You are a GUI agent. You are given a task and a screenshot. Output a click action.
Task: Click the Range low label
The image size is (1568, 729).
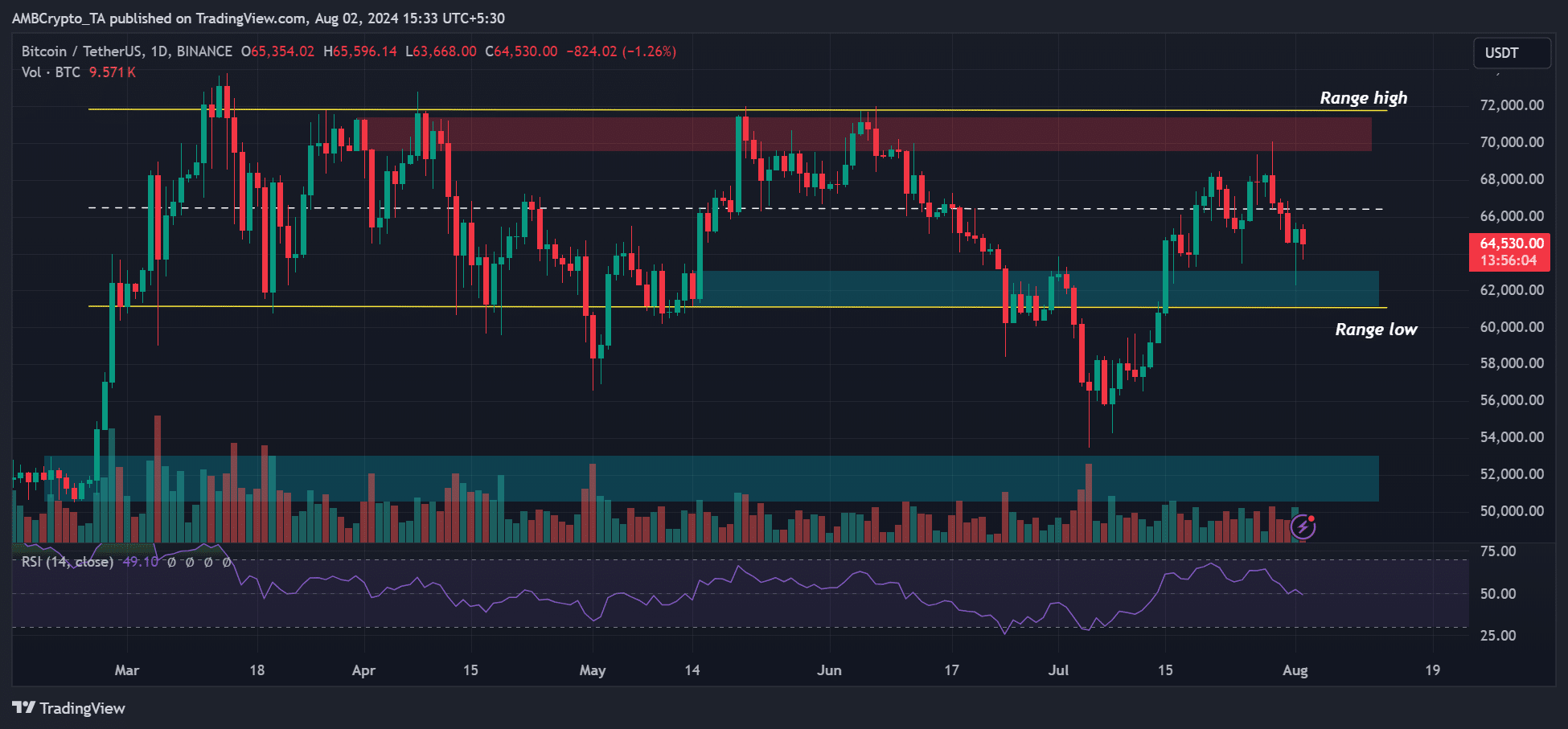tap(1376, 330)
